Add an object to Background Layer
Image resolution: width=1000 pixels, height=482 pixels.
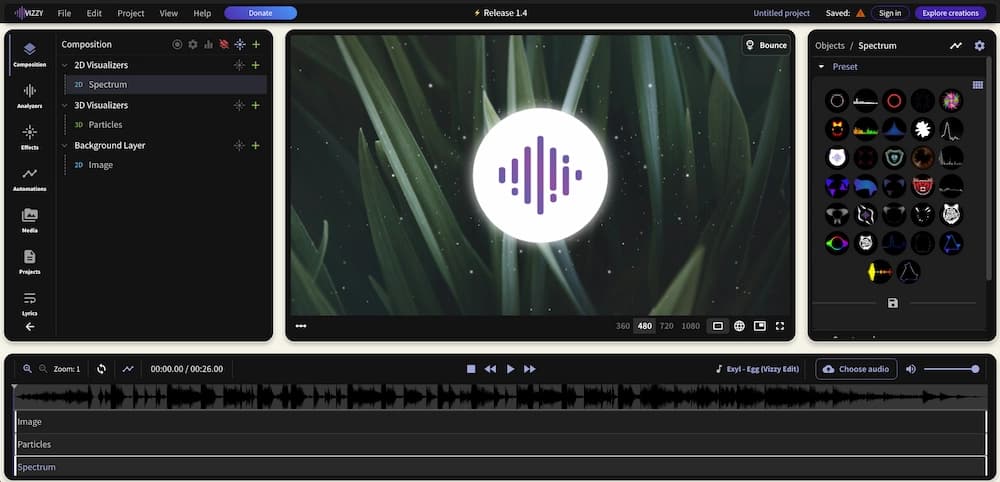pos(255,145)
